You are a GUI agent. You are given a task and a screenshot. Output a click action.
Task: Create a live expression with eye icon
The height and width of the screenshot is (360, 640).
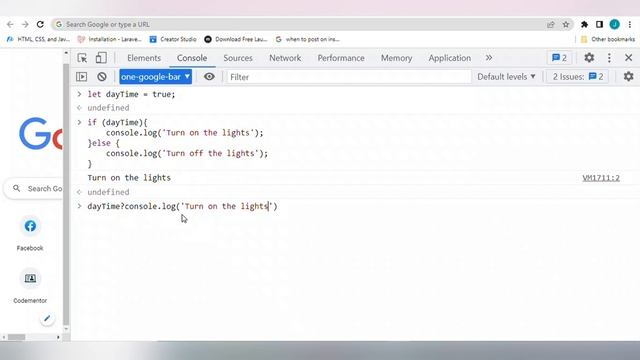click(x=209, y=77)
